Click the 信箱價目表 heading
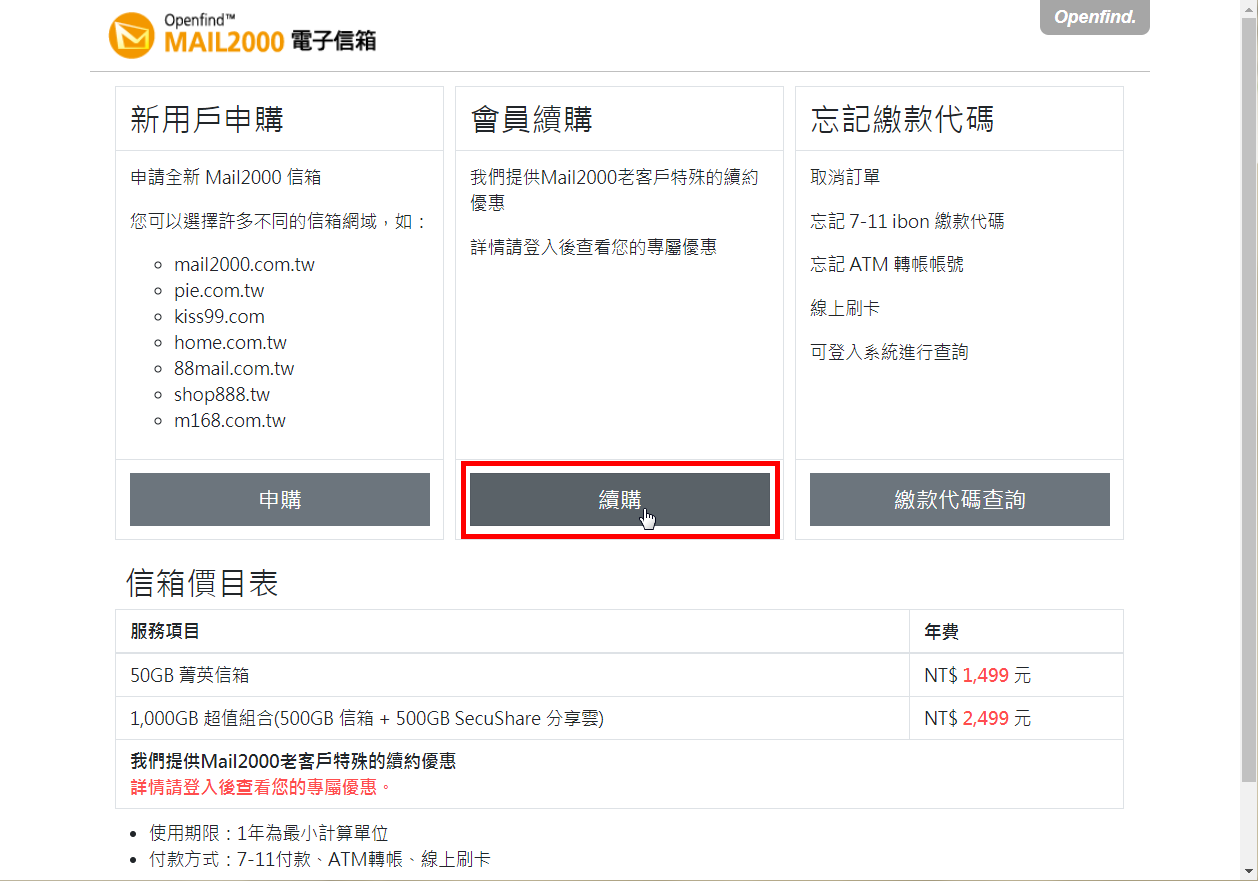The height and width of the screenshot is (881, 1258). point(202,583)
